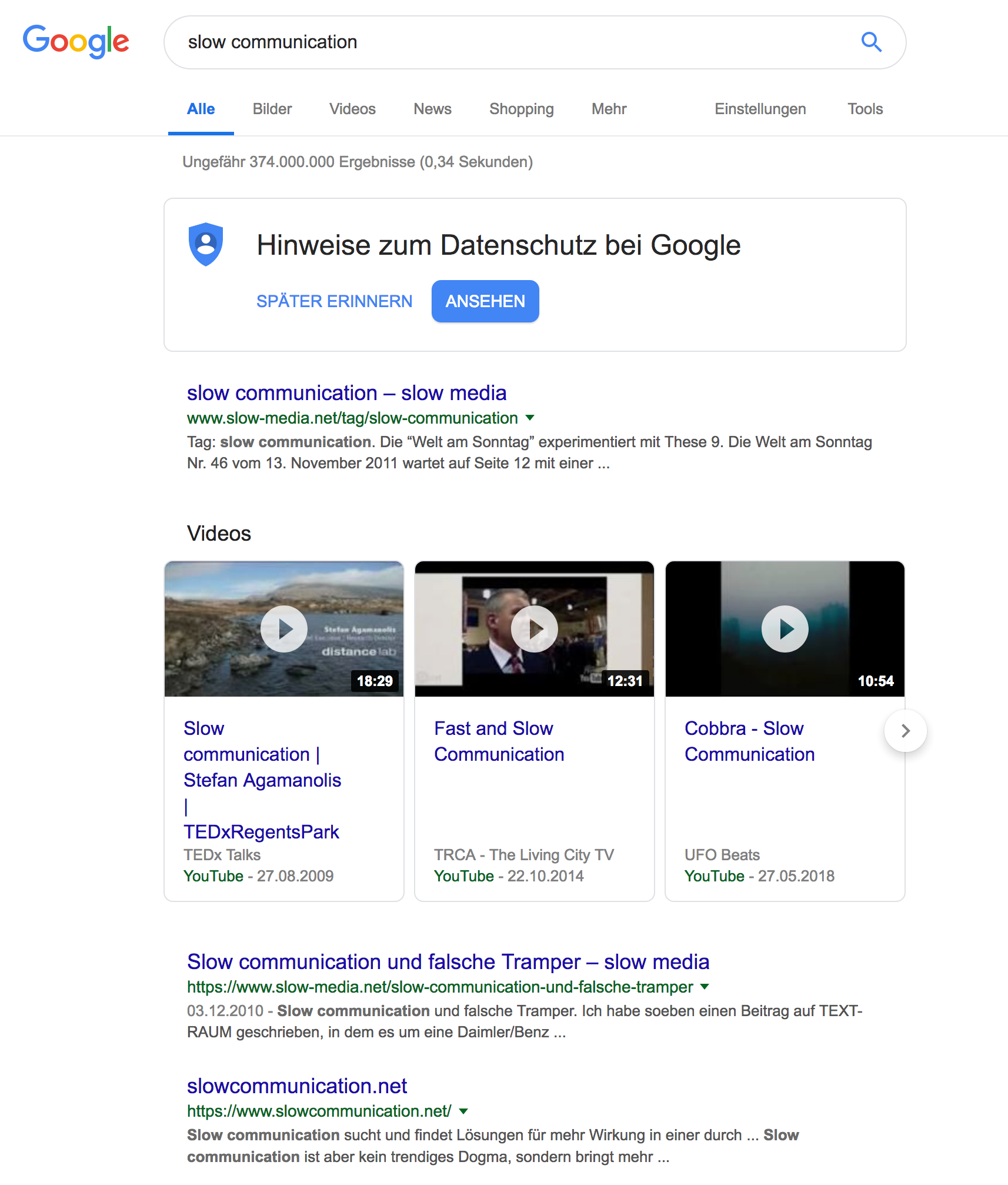Play the Fast and Slow Communication video
The width and height of the screenshot is (1008, 1185).
pyautogui.click(x=535, y=629)
